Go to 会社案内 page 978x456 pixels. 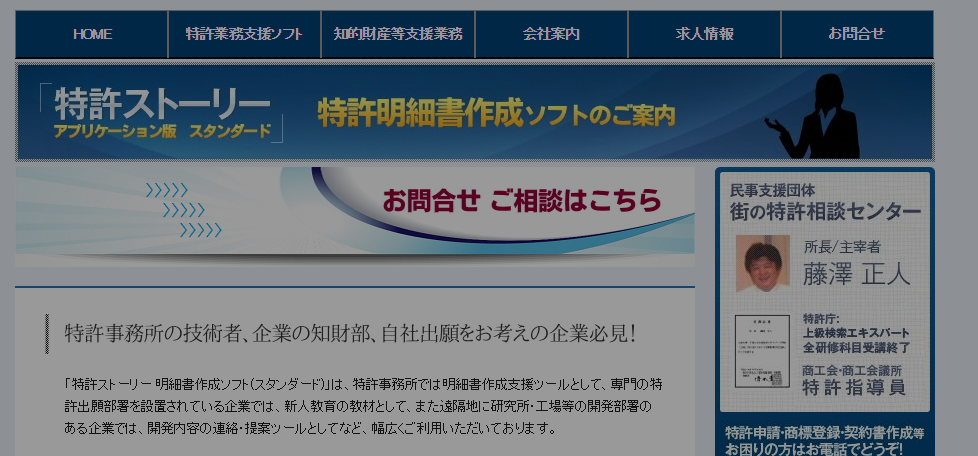551,34
